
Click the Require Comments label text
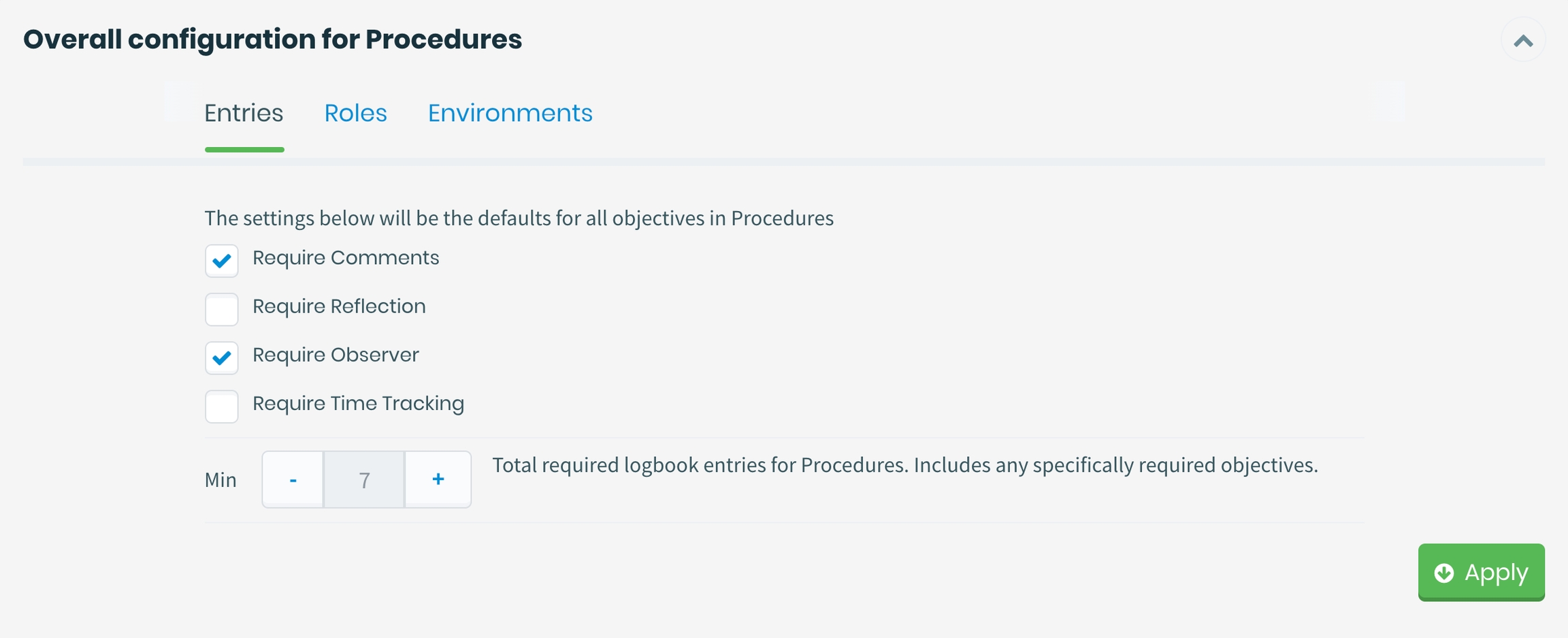[x=346, y=258]
